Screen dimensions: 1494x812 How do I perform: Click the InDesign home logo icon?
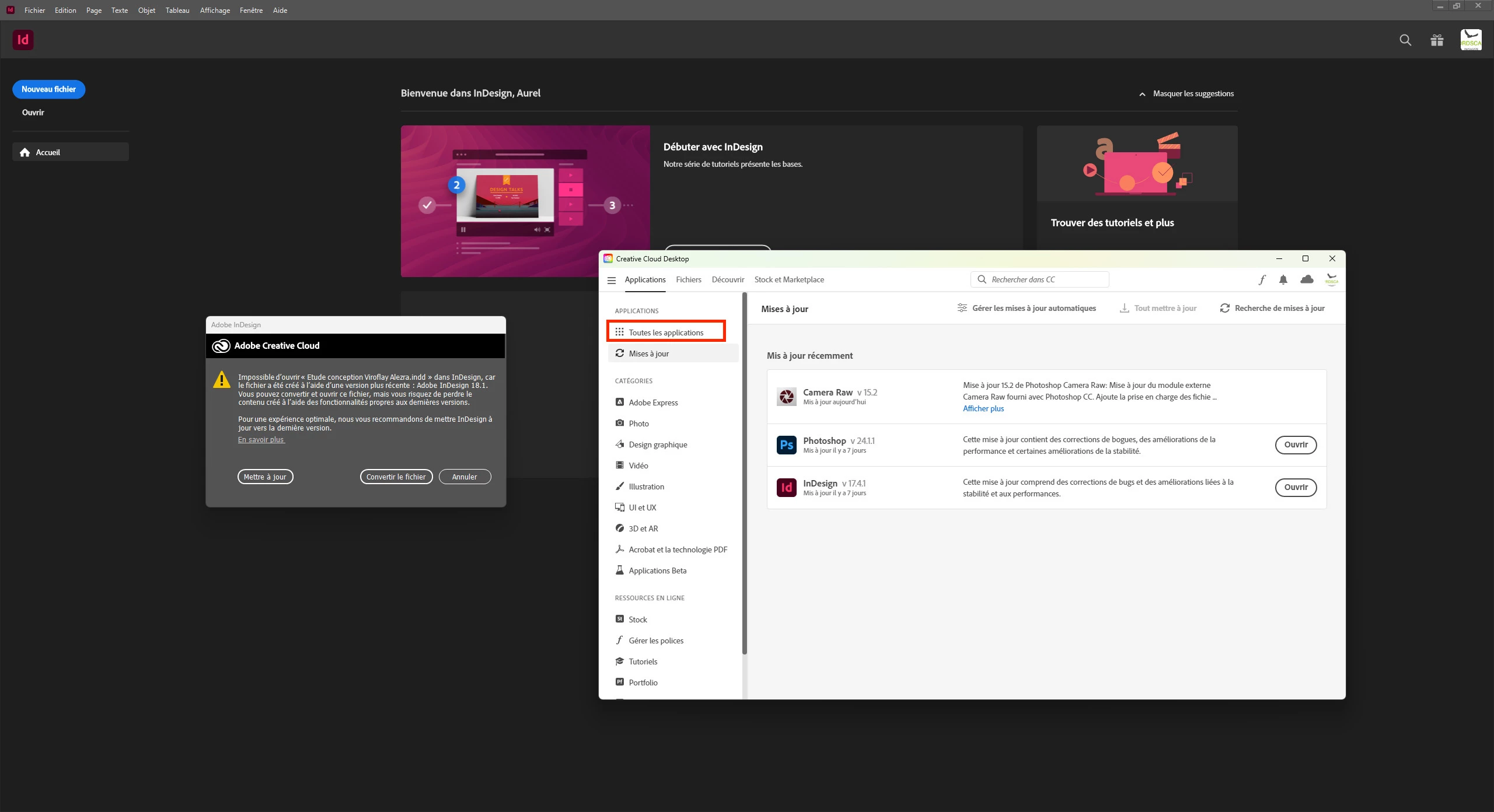coord(23,40)
